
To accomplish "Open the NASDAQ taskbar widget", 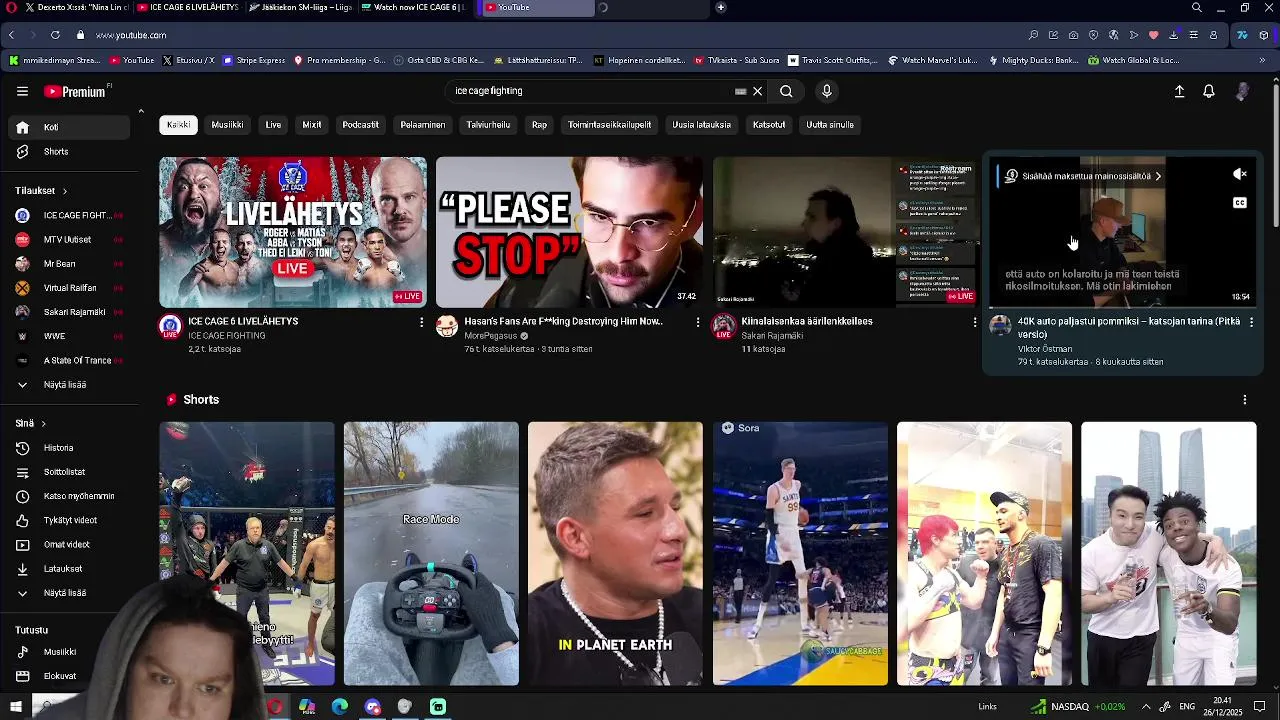I will tap(1078, 707).
